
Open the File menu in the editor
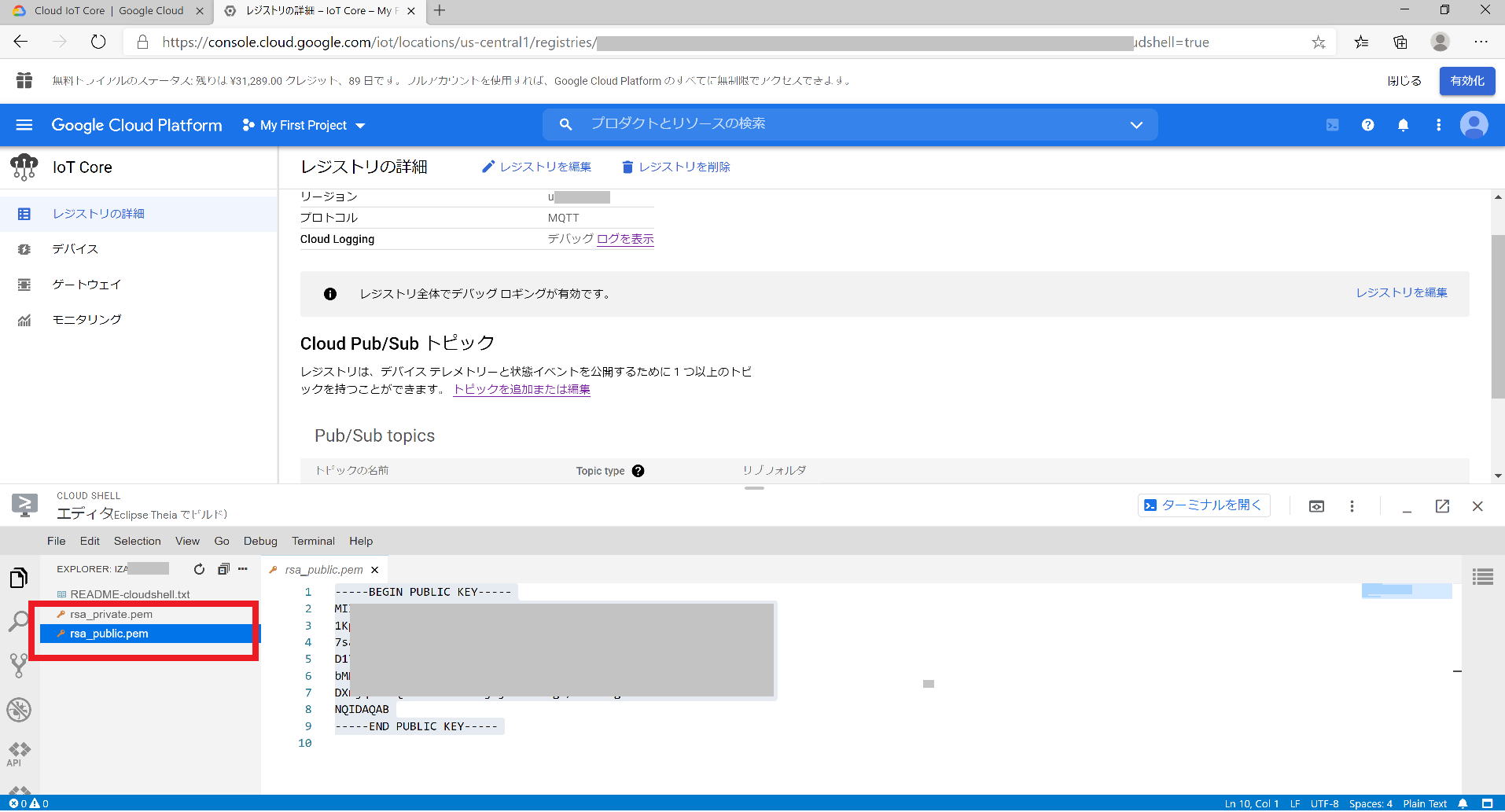[x=56, y=541]
